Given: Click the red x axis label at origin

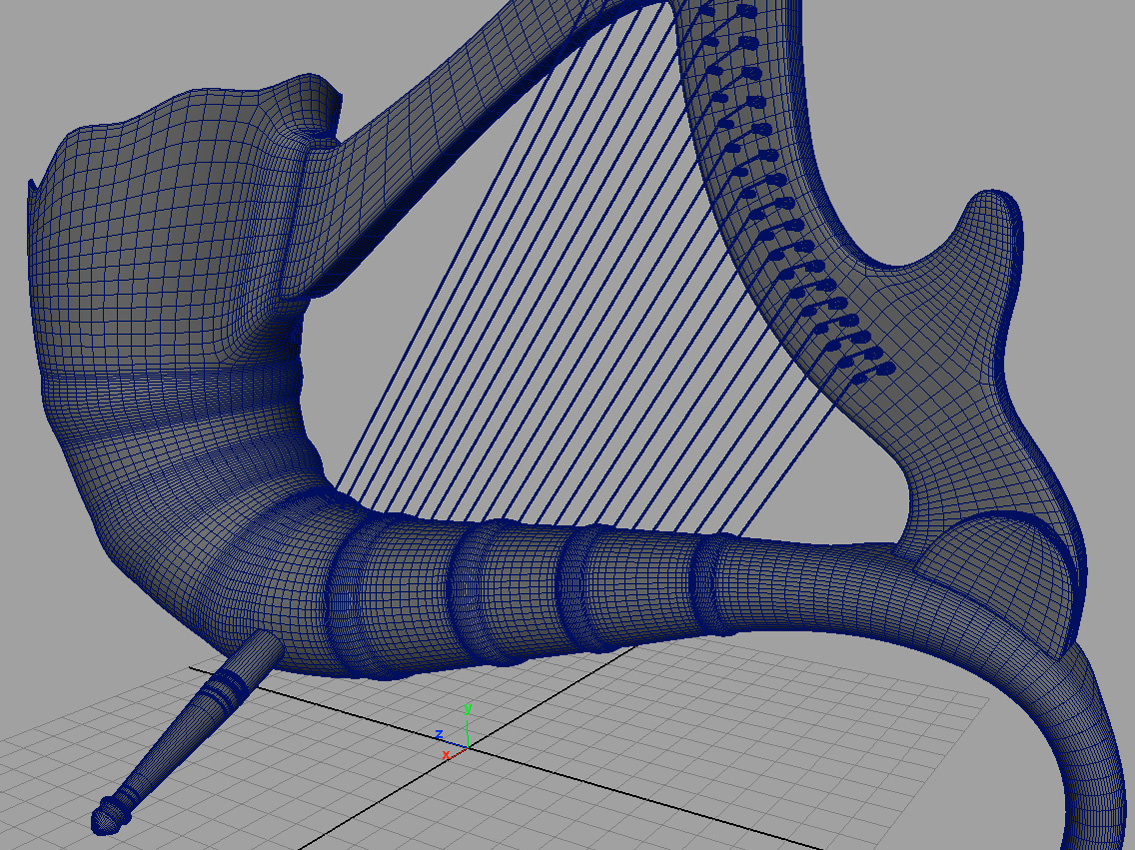Looking at the screenshot, I should [446, 755].
